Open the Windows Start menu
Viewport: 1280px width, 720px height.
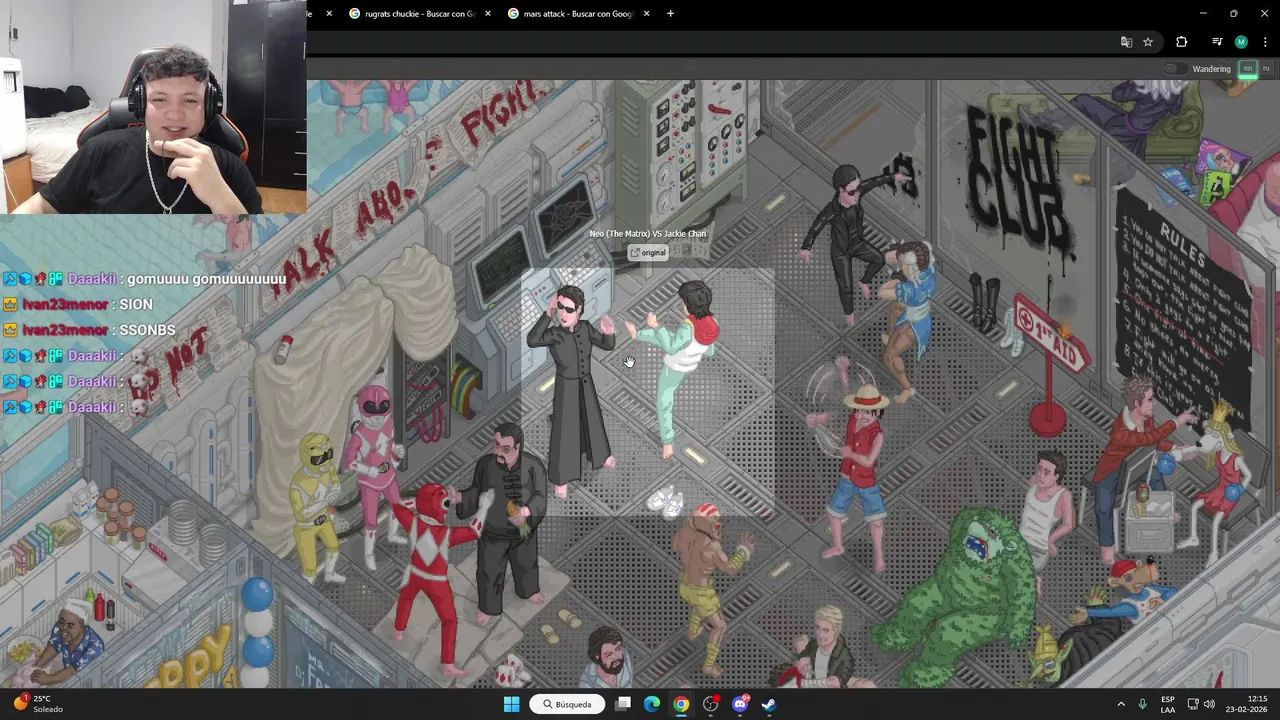(x=511, y=704)
